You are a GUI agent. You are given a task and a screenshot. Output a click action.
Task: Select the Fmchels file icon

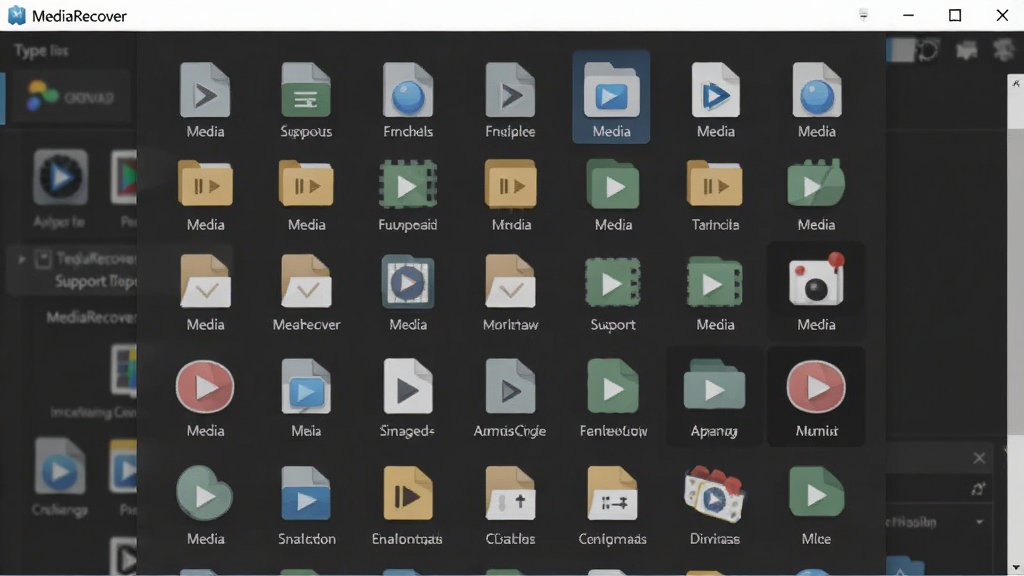(408, 90)
